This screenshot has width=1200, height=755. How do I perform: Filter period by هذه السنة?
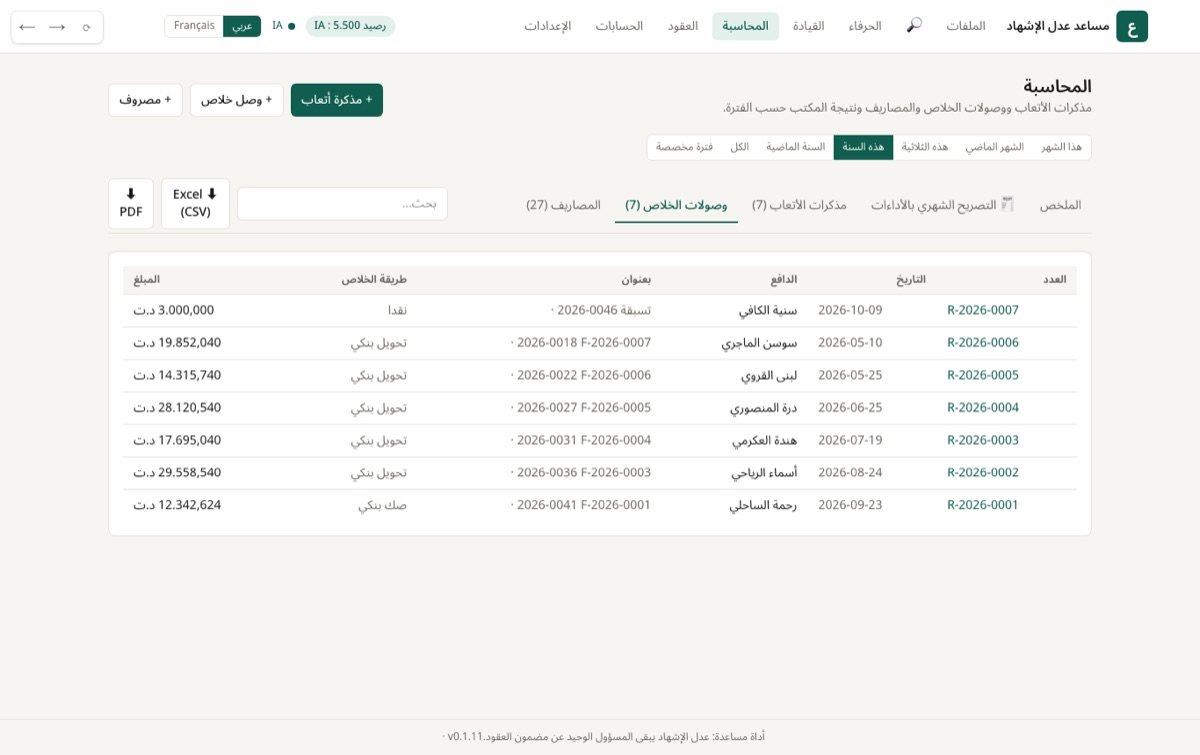pyautogui.click(x=863, y=147)
